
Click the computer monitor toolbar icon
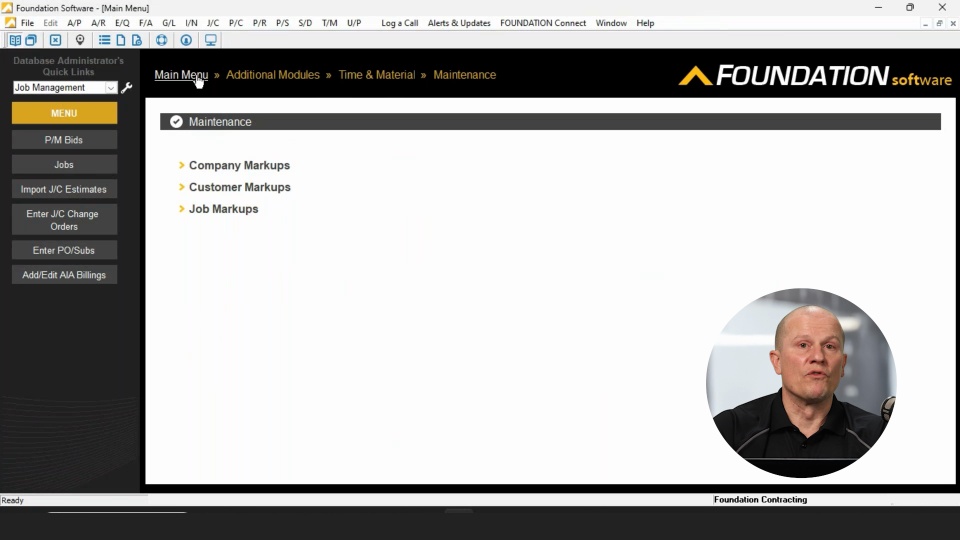click(211, 40)
